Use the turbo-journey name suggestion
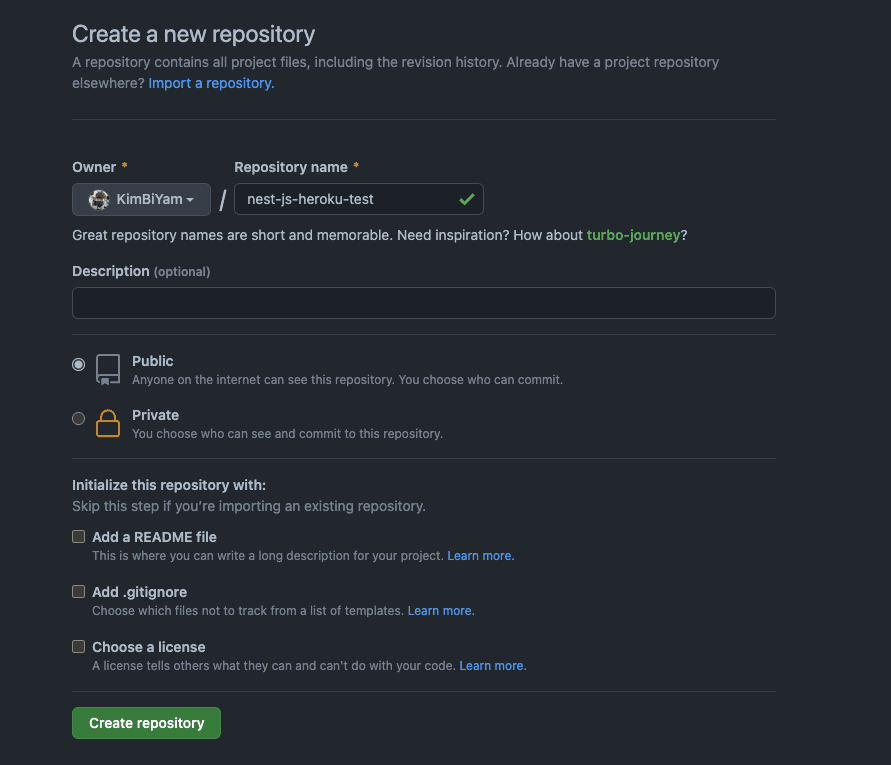 click(x=633, y=235)
